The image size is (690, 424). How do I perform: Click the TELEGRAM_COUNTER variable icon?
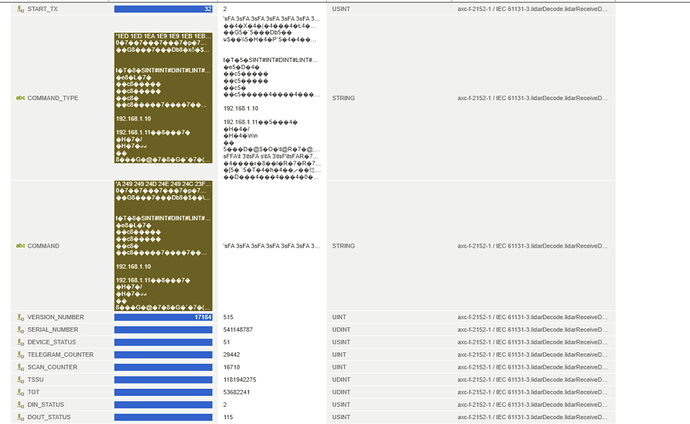(x=20, y=354)
